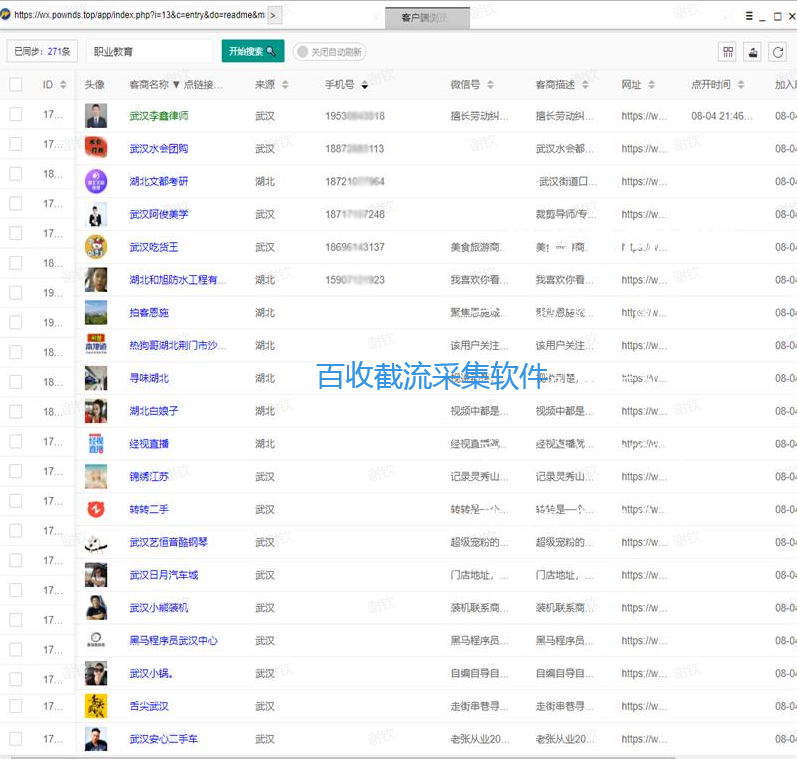This screenshot has height=759, width=797.
Task: Open the 武汉水会团购 link
Action: tap(159, 148)
